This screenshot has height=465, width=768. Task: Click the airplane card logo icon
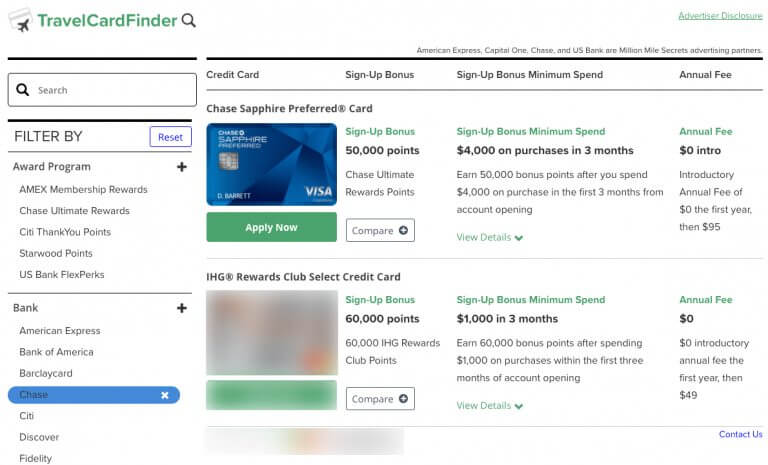21,20
